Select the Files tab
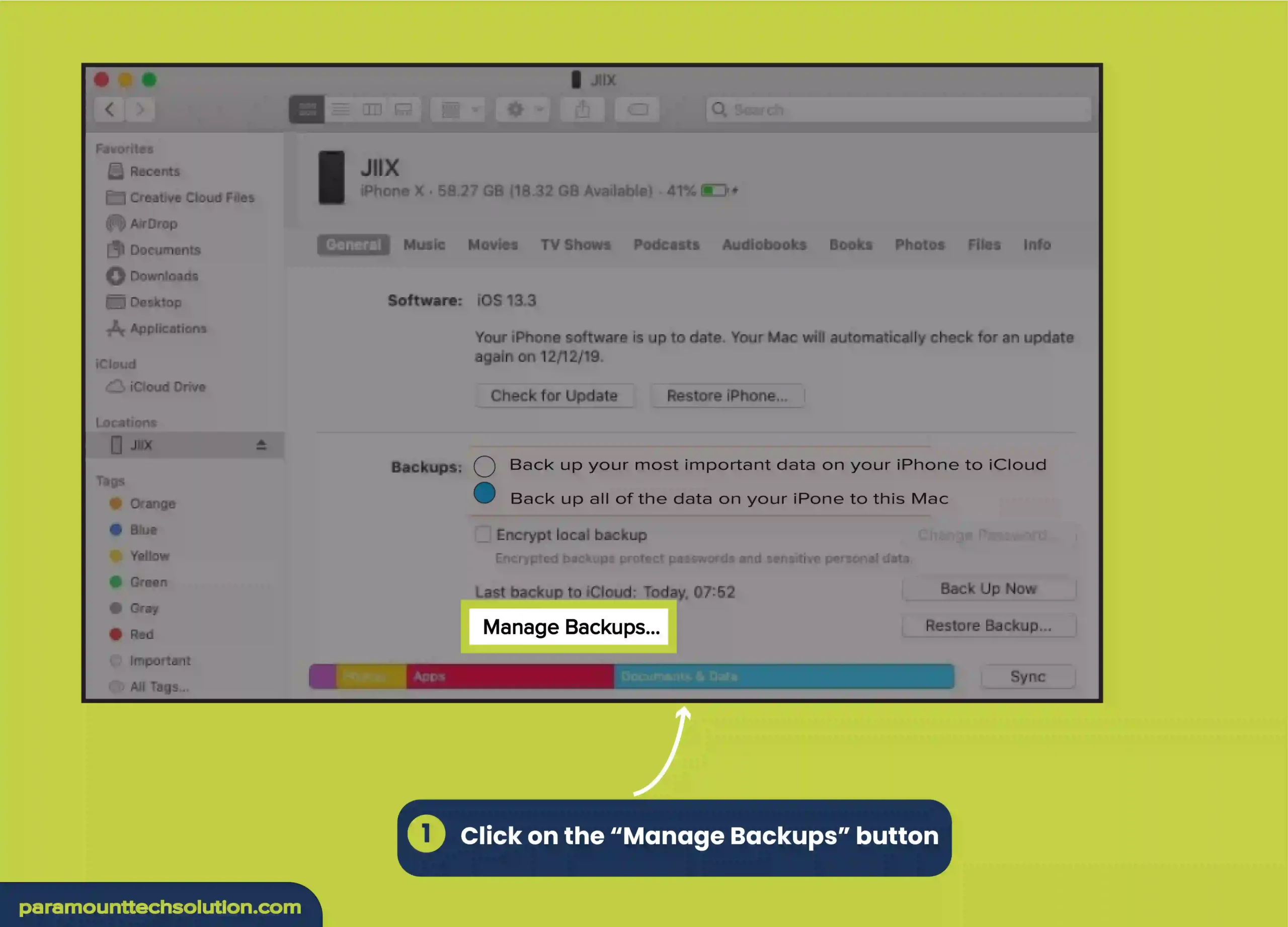The height and width of the screenshot is (927, 1288). (x=984, y=244)
